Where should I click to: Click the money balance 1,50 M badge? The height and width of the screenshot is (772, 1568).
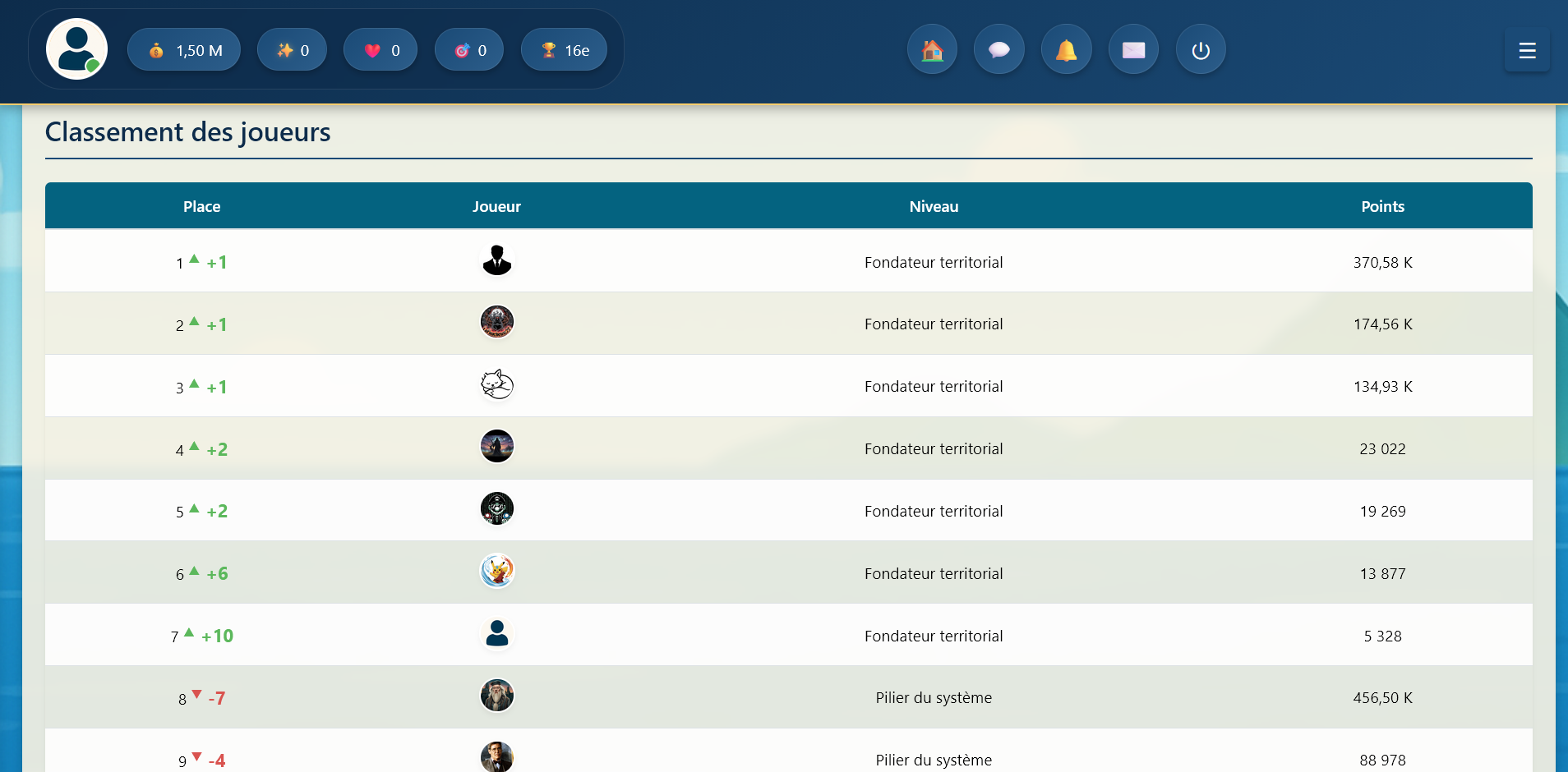184,50
